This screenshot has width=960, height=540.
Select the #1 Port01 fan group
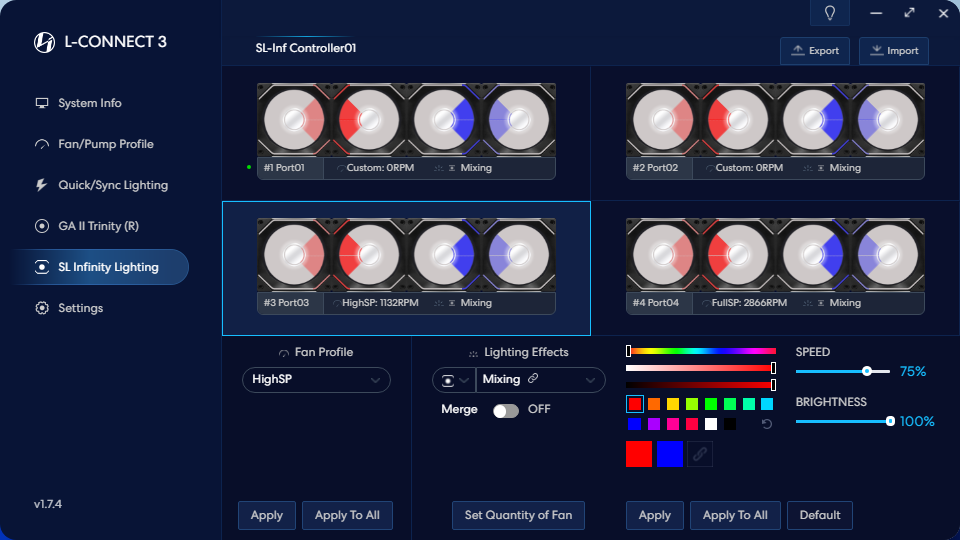tap(407, 131)
